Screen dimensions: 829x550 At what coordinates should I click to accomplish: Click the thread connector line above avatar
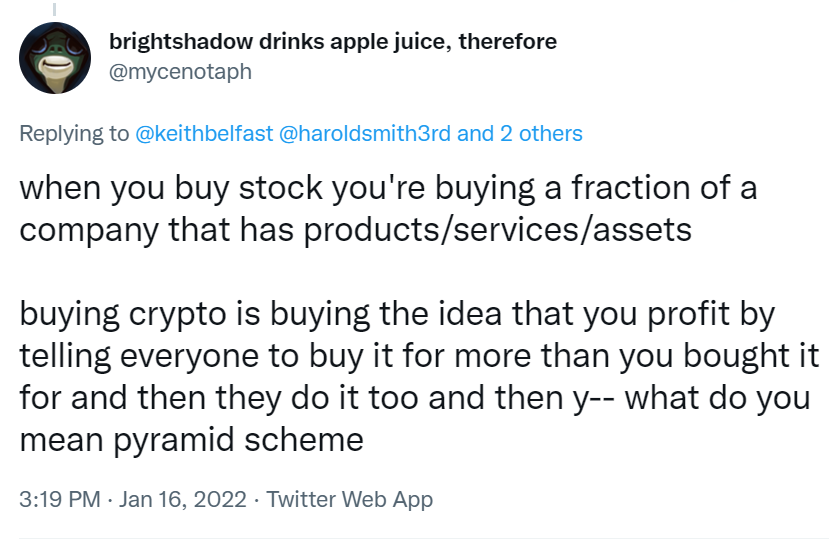tap(54, 9)
